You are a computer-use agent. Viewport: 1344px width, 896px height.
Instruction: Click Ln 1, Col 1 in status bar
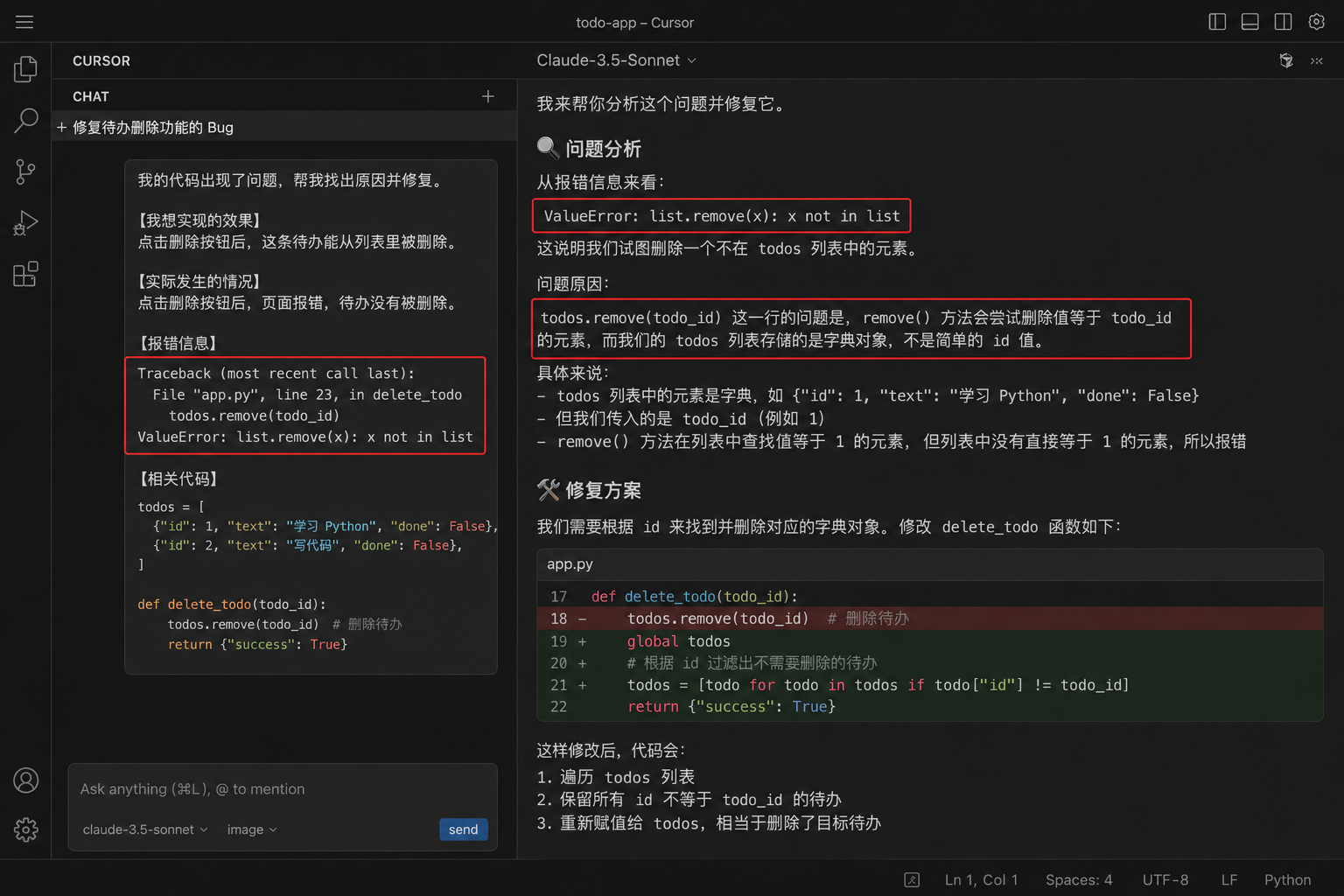tap(982, 879)
